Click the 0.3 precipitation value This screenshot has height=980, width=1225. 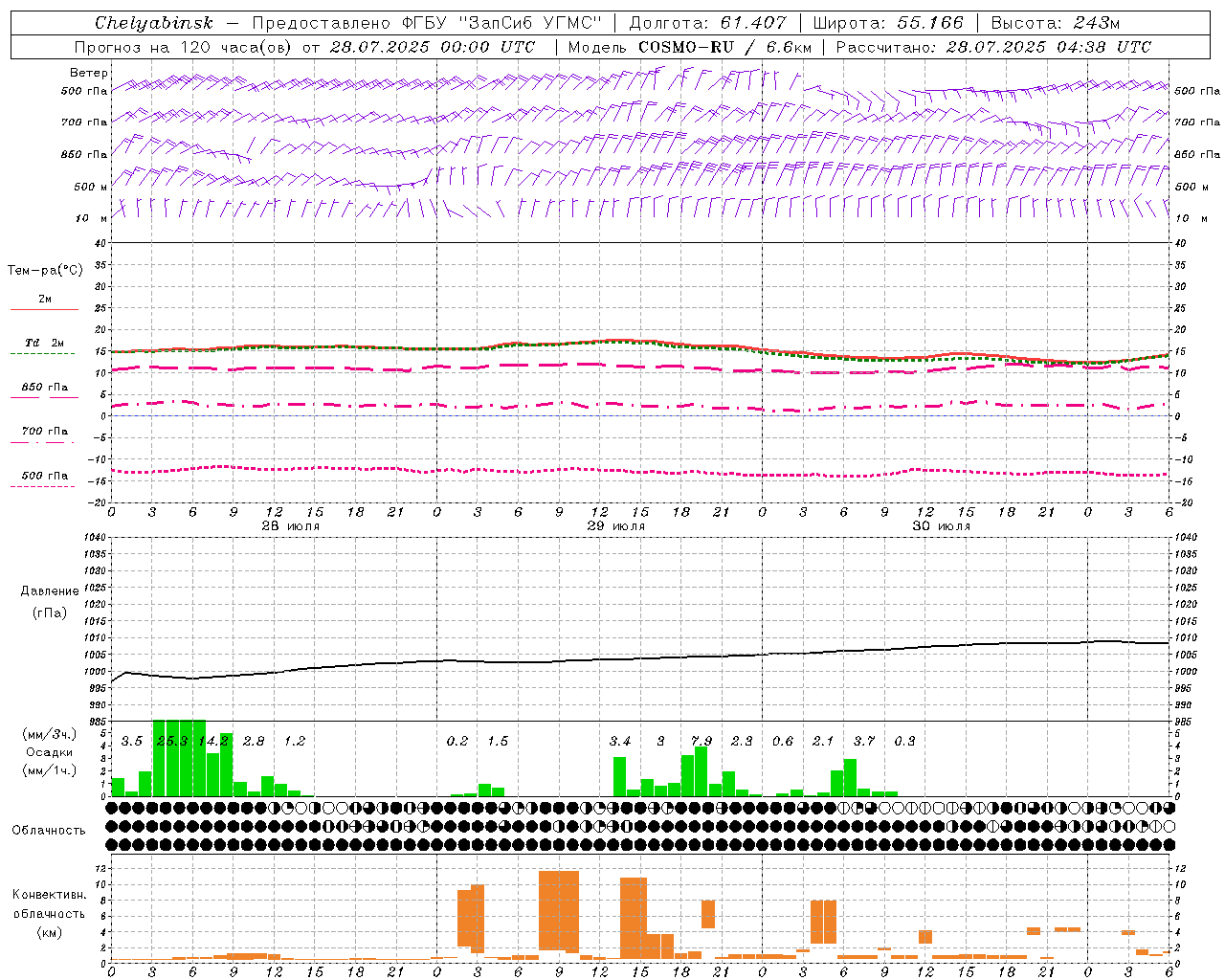[904, 742]
